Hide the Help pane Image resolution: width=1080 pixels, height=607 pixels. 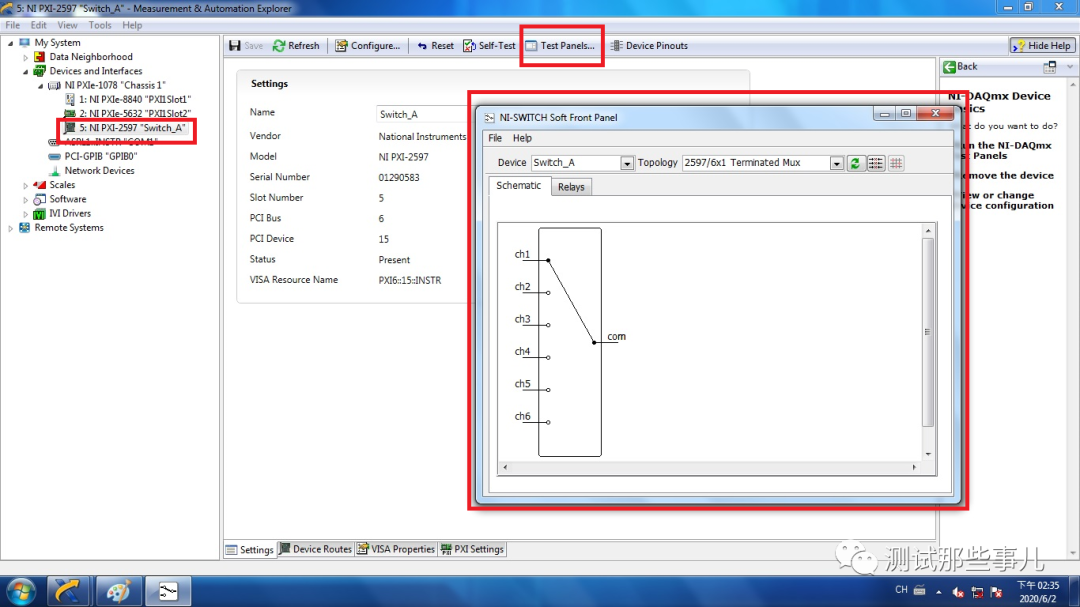1042,45
